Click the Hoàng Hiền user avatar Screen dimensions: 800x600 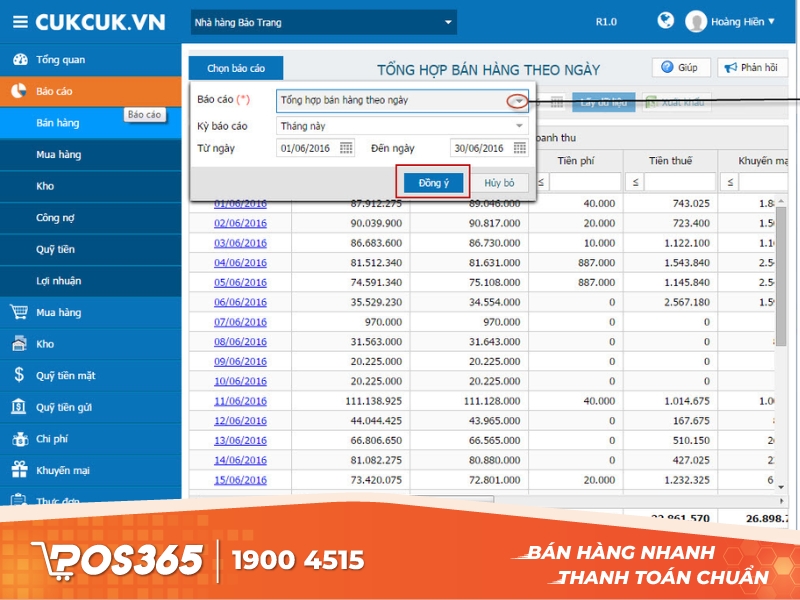pos(695,21)
